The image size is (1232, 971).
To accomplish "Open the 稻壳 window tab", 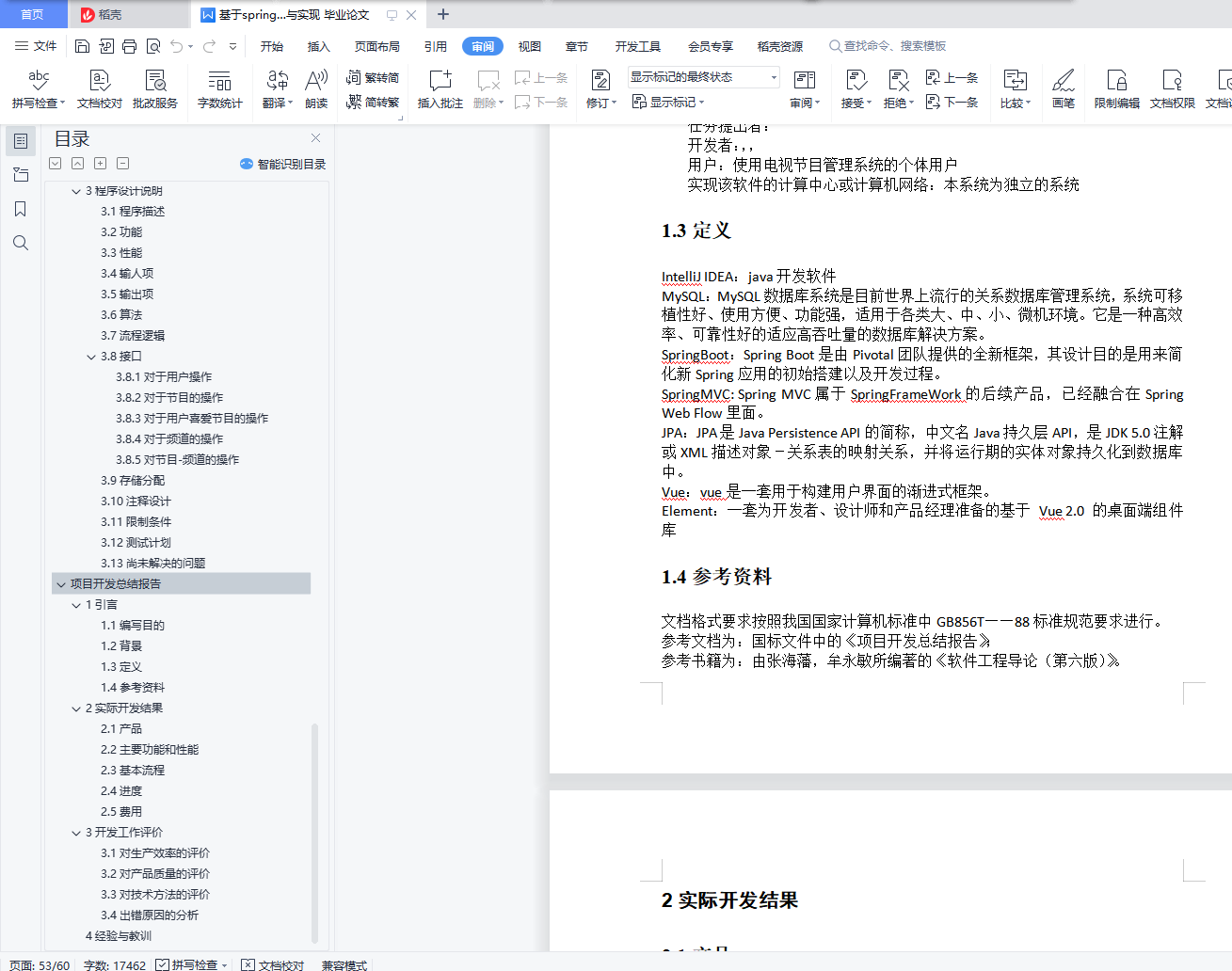I will tap(128, 14).
